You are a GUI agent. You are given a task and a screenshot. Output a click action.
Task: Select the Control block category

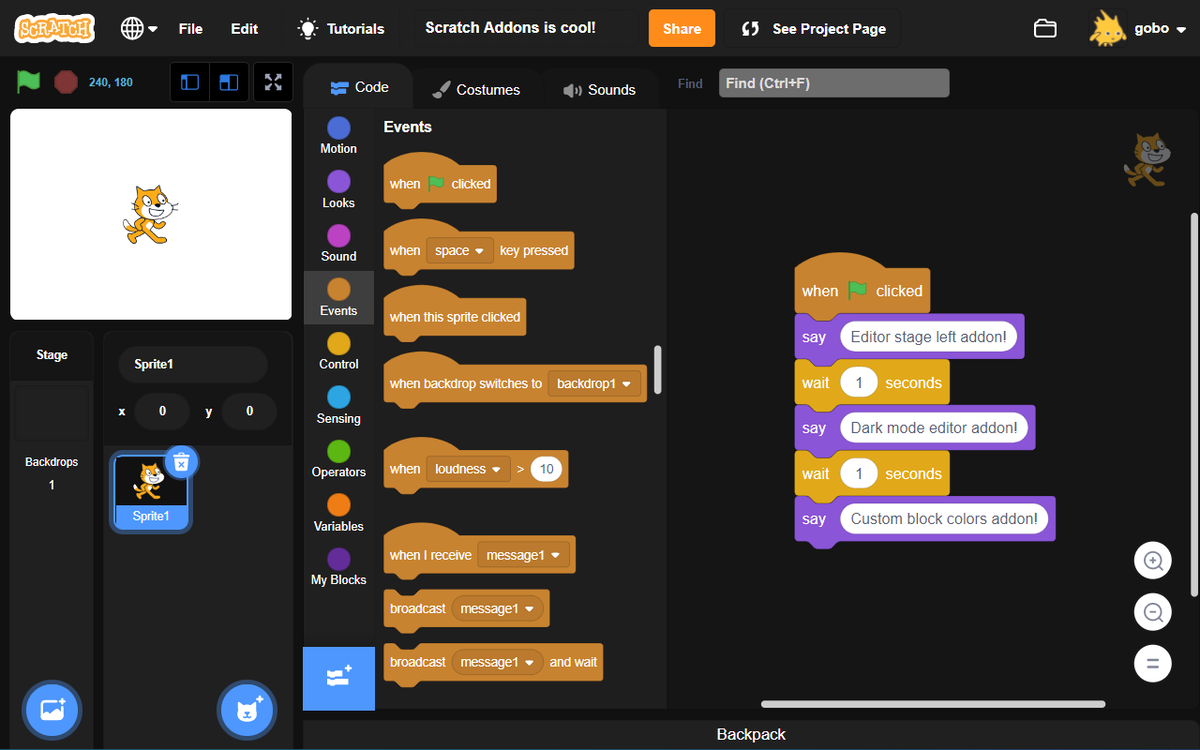[338, 351]
